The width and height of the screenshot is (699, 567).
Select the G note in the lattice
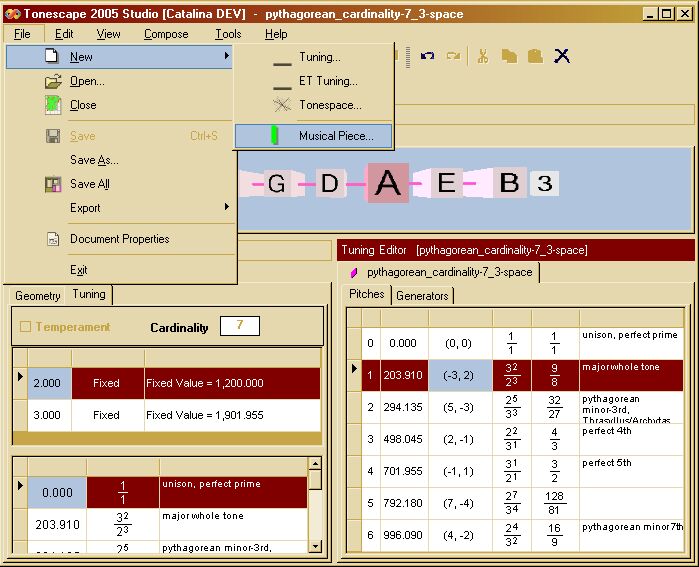pyautogui.click(x=276, y=184)
